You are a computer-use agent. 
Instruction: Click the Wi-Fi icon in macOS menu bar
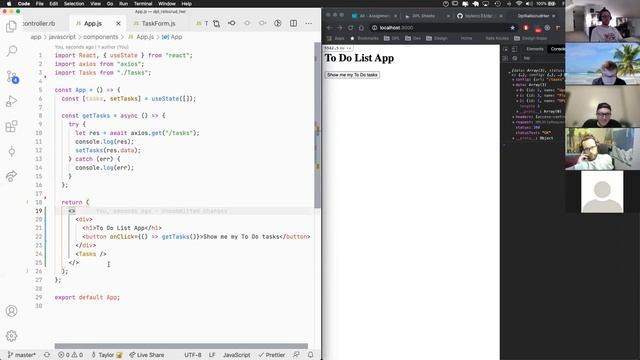[519, 4]
